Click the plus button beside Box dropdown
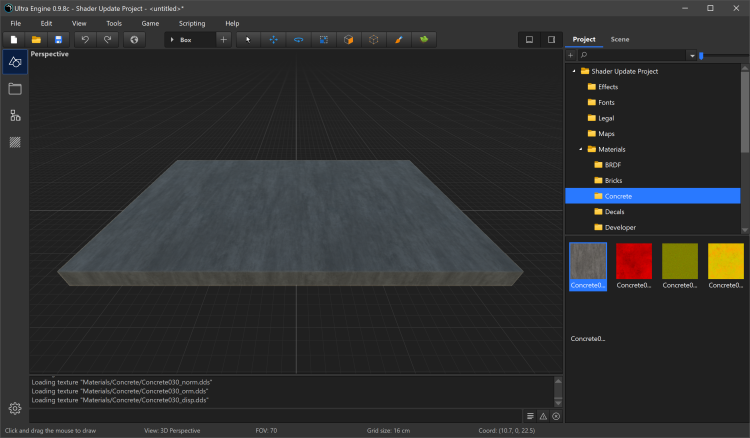This screenshot has height=438, width=750. pos(223,40)
